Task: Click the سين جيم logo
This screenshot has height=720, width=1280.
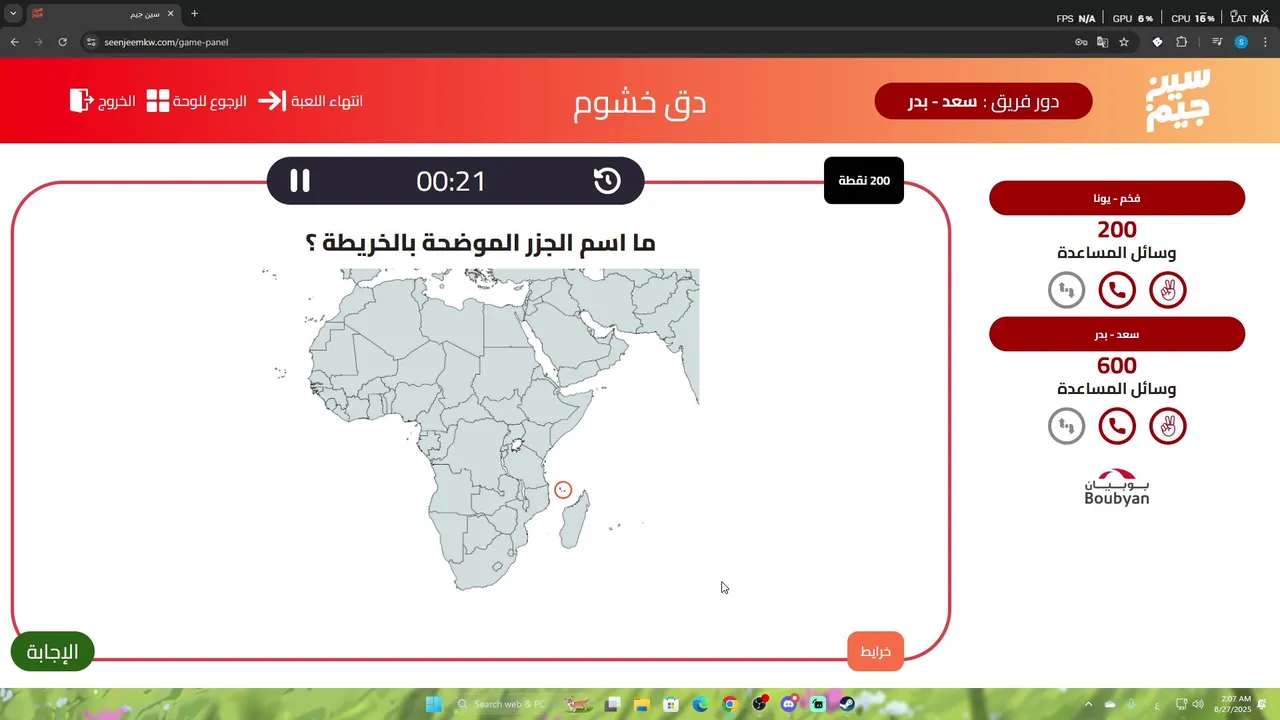Action: [x=1177, y=100]
